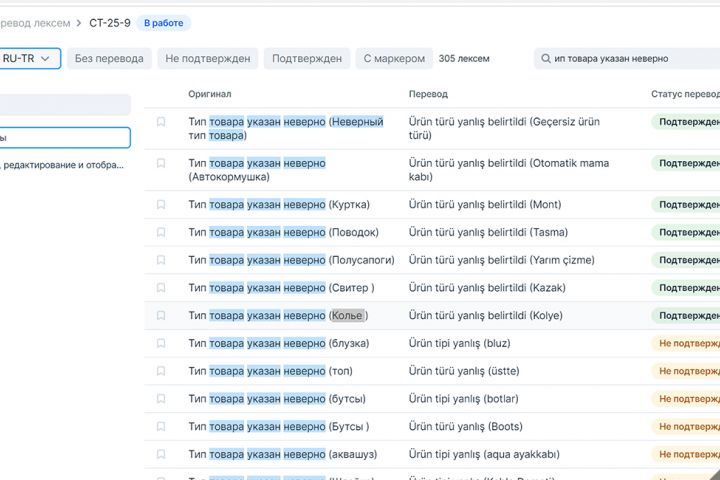Click the search magnifier icon

[x=545, y=59]
